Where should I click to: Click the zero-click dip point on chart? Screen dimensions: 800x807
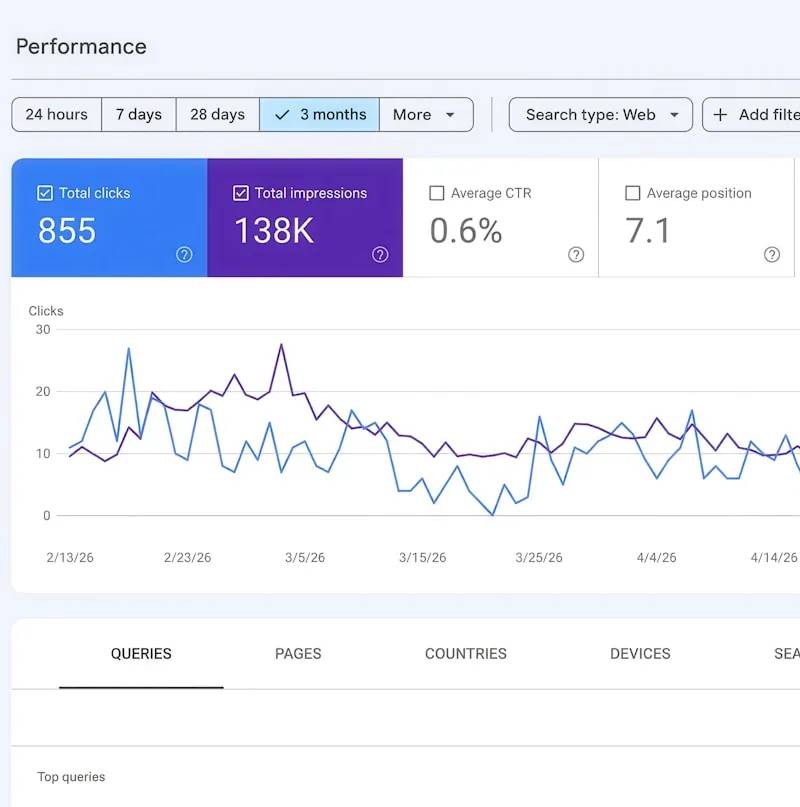point(493,514)
